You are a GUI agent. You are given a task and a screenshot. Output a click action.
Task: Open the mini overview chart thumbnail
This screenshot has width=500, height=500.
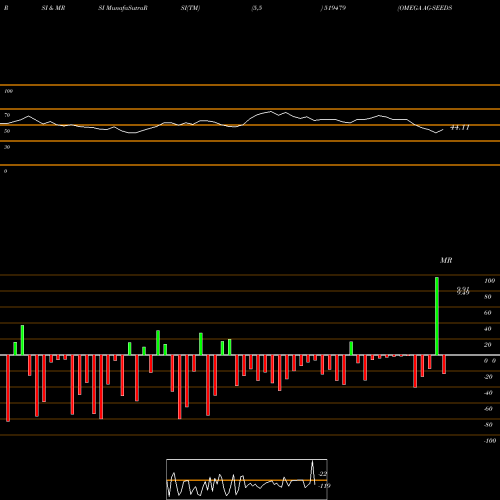247,479
